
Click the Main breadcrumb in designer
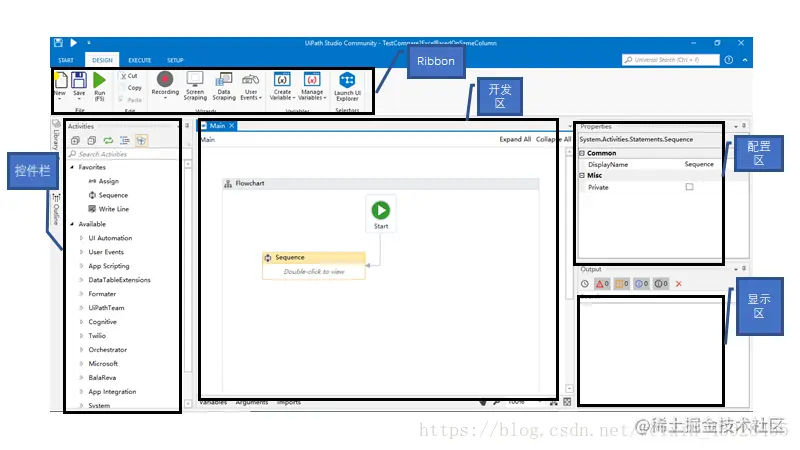tap(208, 139)
